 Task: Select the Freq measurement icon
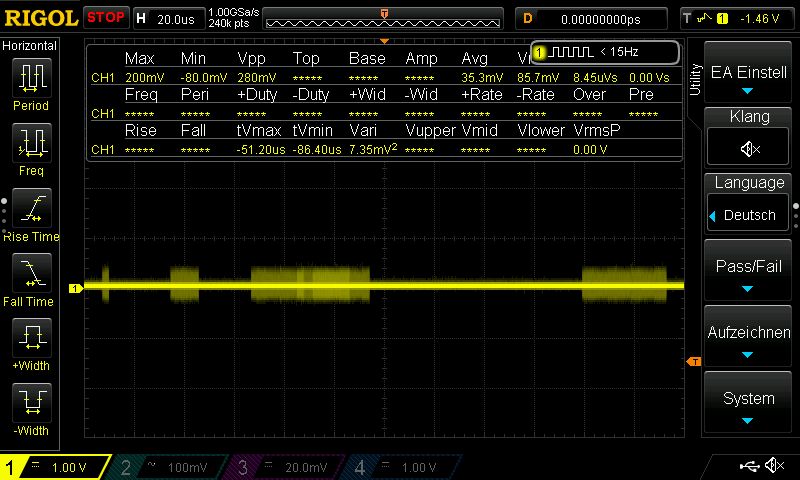(x=31, y=146)
